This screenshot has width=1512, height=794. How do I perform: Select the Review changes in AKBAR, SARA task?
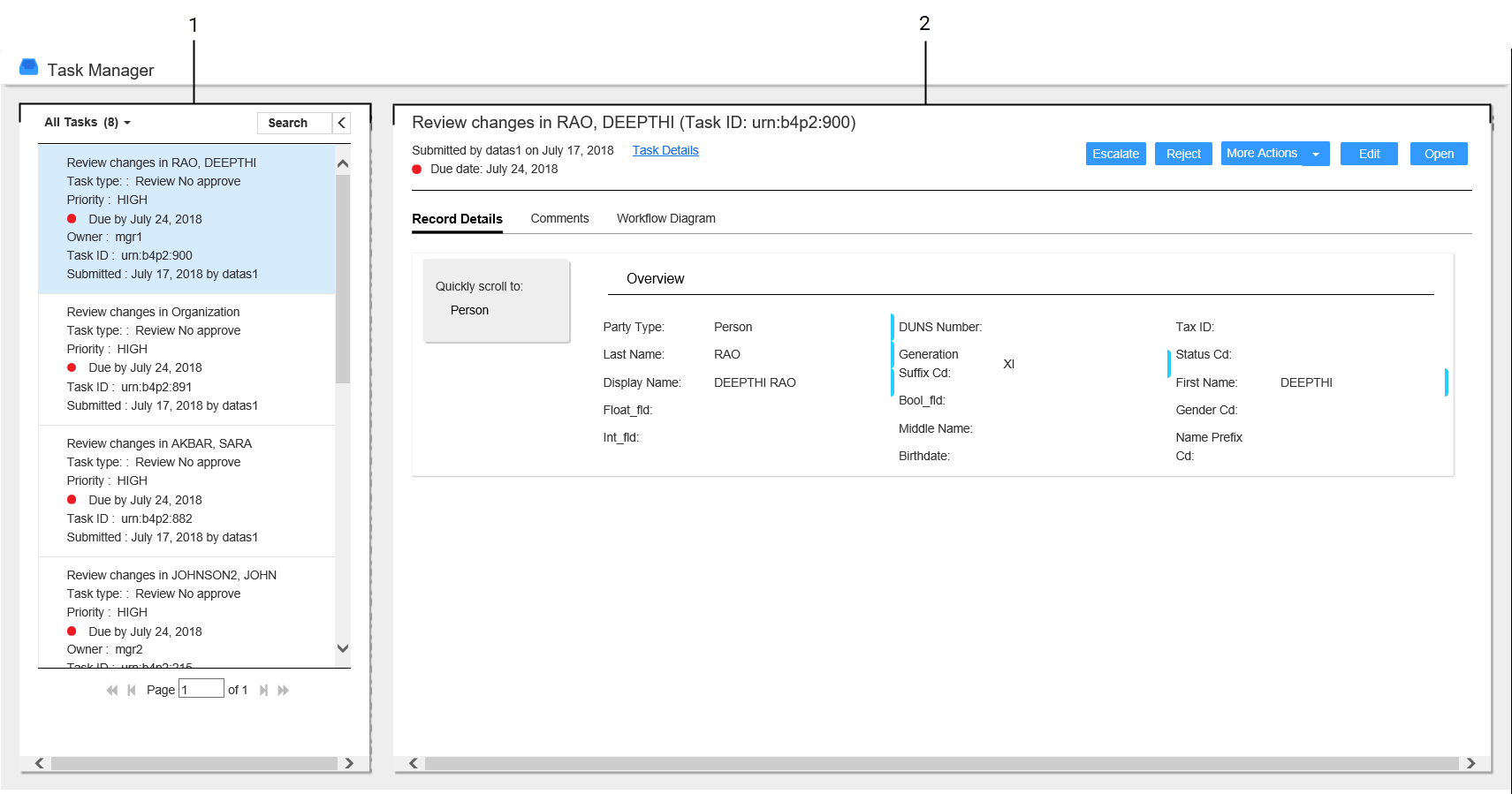point(186,490)
